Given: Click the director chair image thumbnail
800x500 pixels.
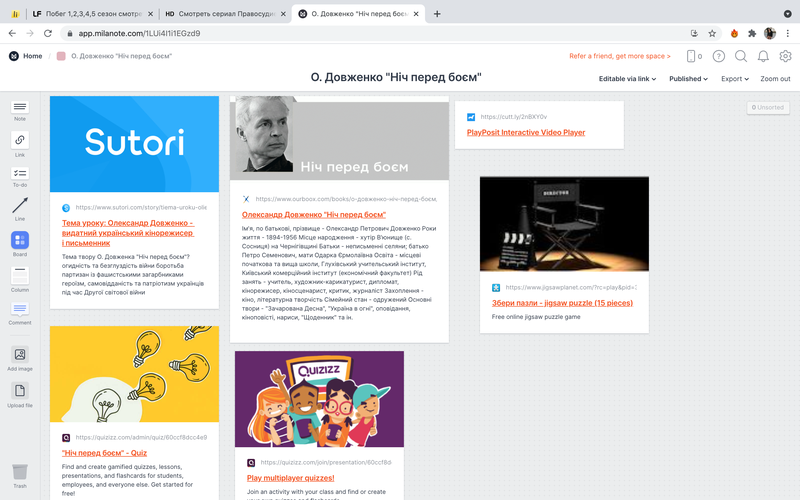Looking at the screenshot, I should click(564, 223).
